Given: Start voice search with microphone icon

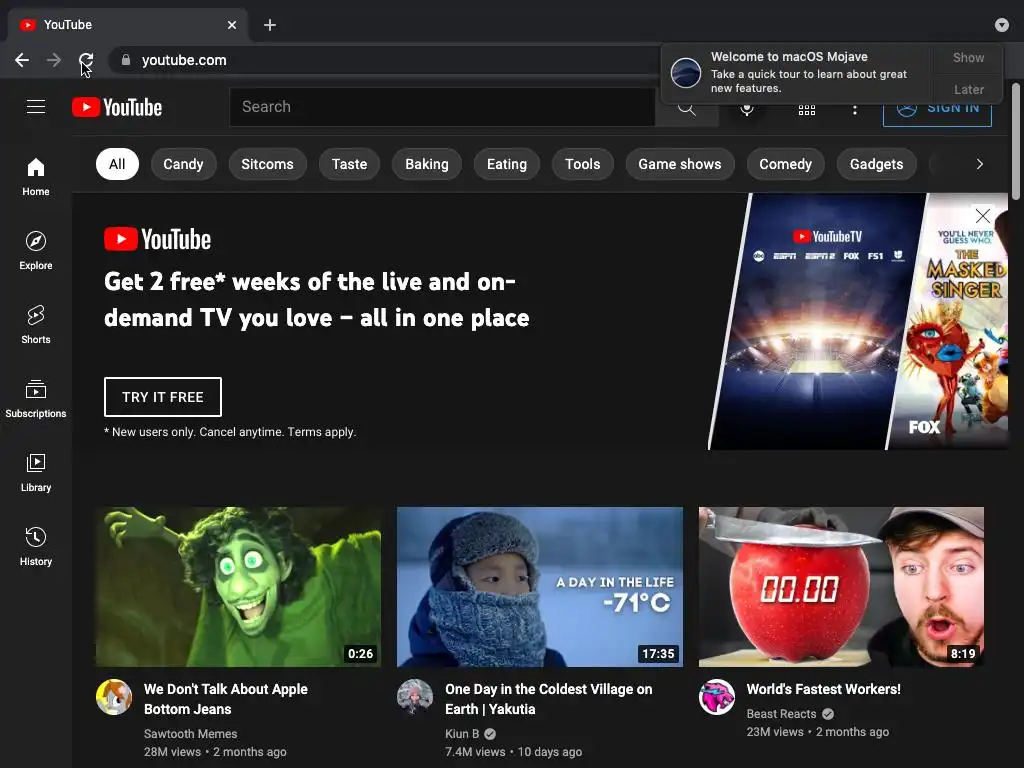Looking at the screenshot, I should [x=746, y=108].
